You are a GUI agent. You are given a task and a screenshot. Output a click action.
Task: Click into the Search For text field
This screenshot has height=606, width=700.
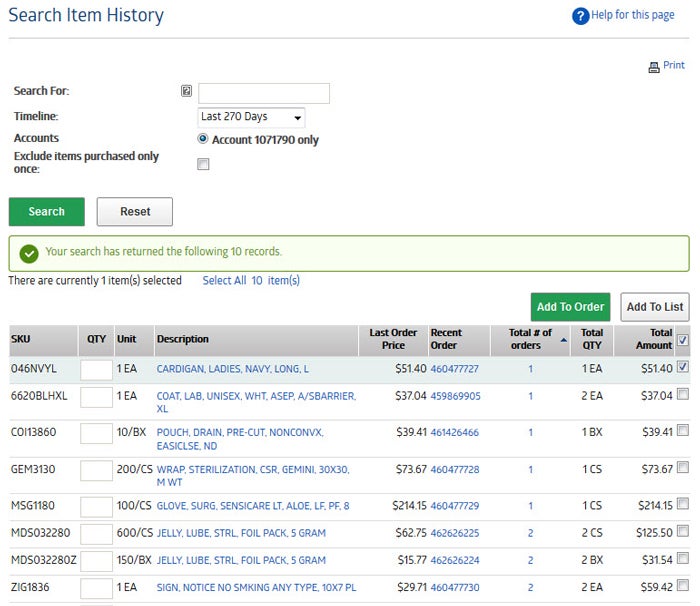(x=264, y=93)
